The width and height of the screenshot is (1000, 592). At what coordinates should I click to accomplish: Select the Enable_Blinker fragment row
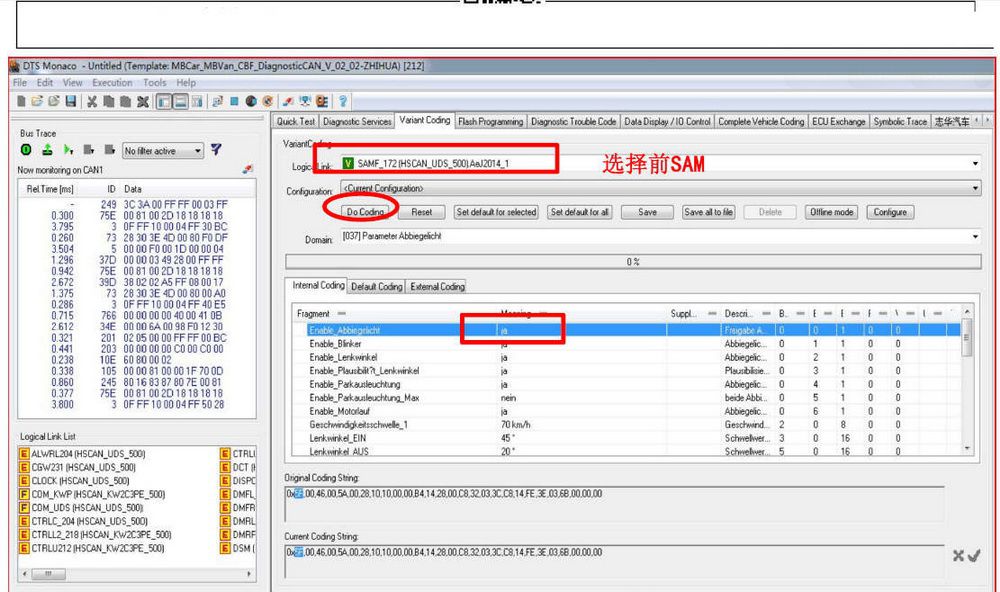tap(626, 344)
